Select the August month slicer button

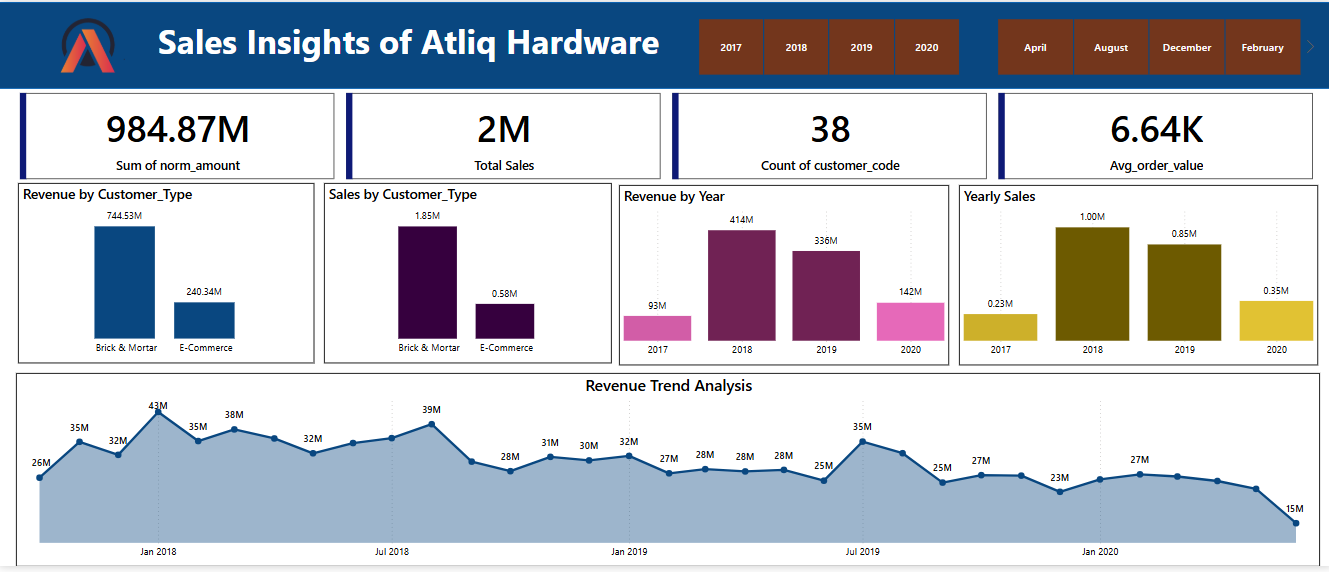(x=1111, y=47)
